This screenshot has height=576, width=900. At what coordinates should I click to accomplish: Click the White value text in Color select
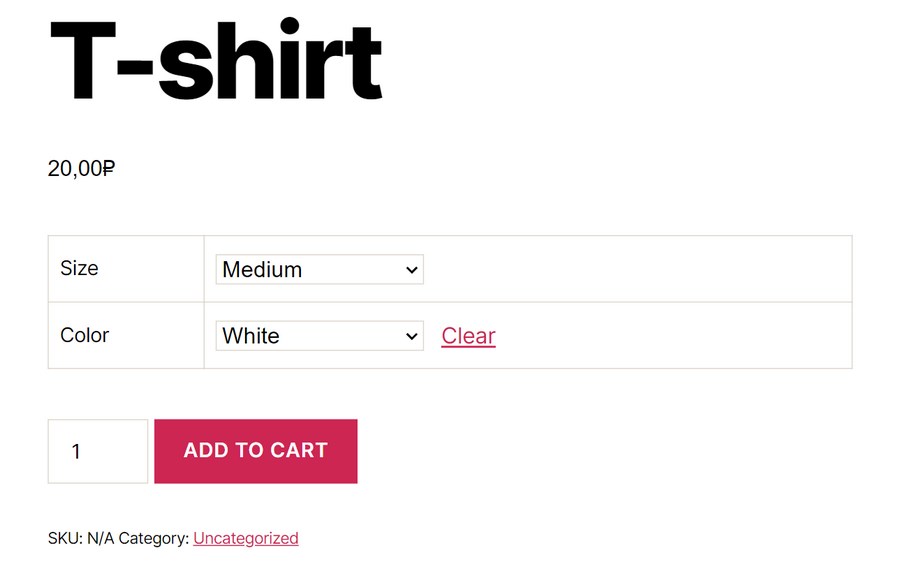[x=251, y=336]
